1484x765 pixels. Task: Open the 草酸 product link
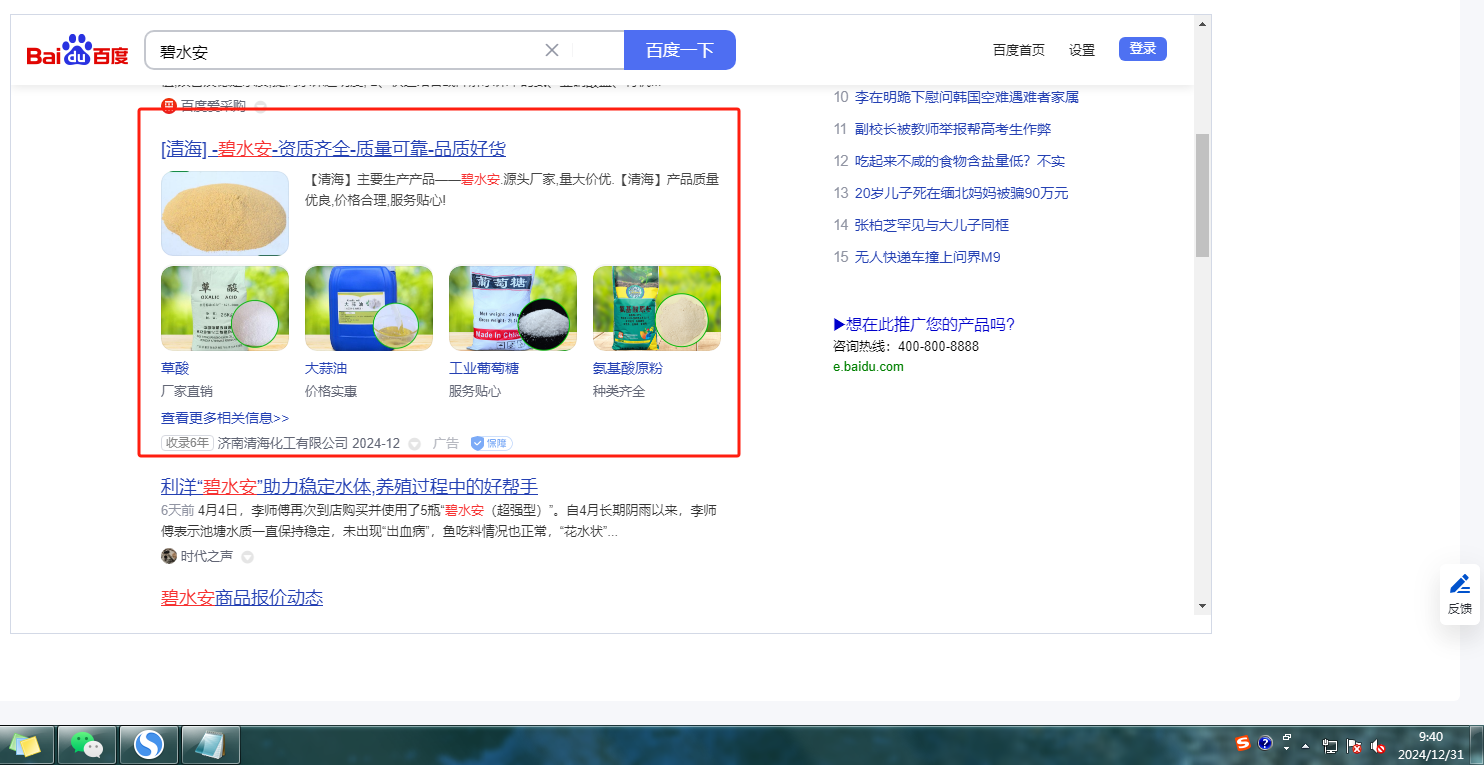point(175,368)
